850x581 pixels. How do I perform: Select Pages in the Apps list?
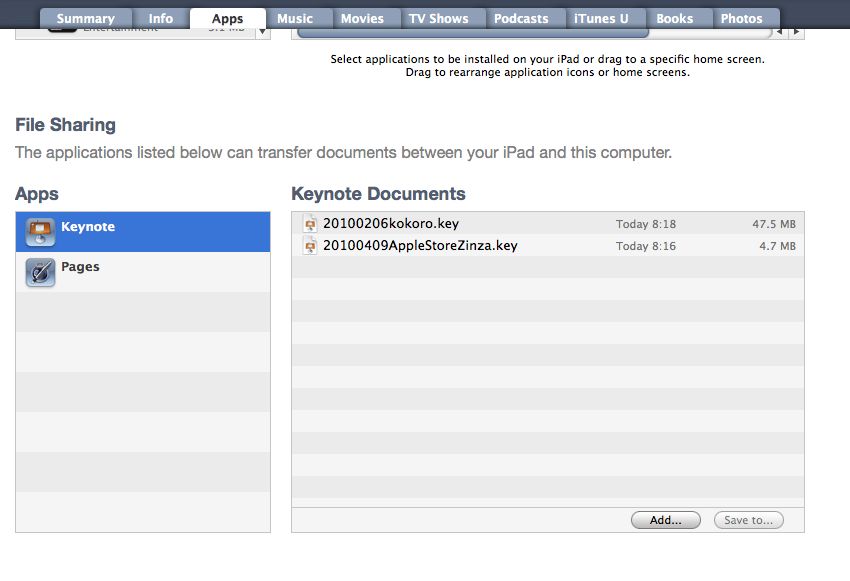tap(143, 272)
